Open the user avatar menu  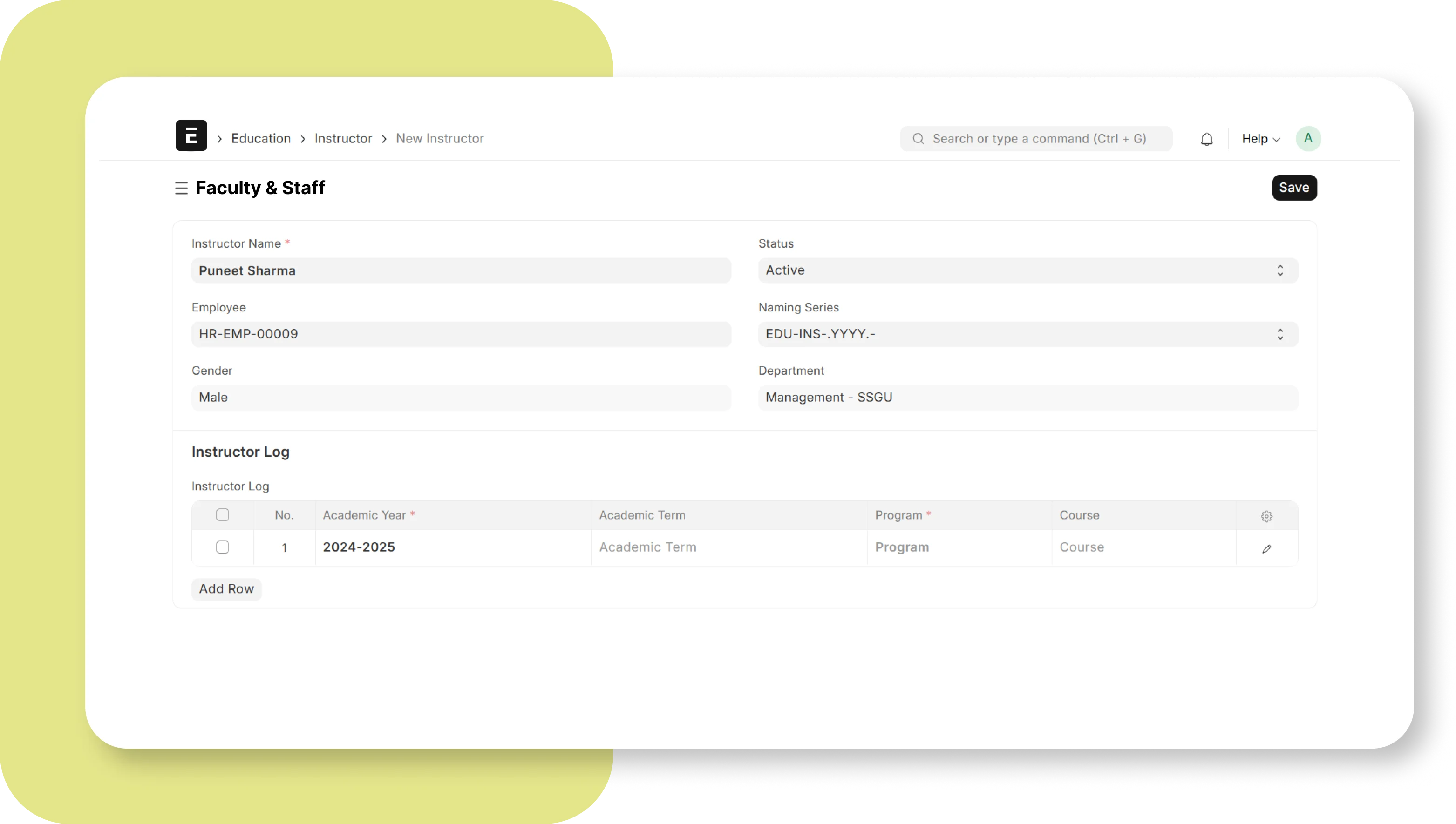(x=1308, y=138)
